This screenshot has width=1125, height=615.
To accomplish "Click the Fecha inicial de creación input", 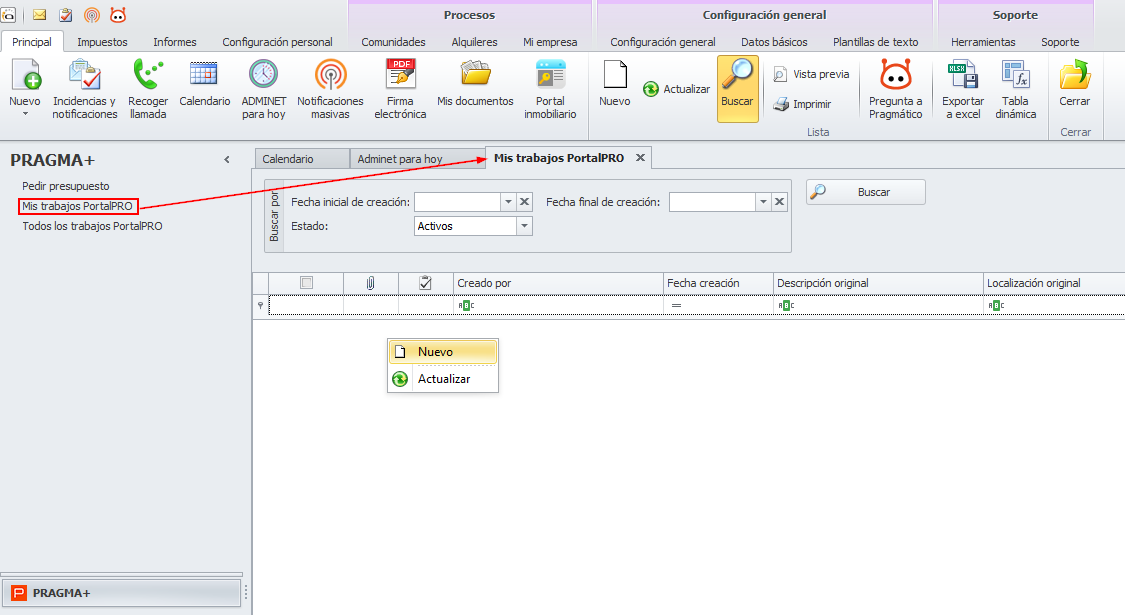I will pyautogui.click(x=457, y=202).
